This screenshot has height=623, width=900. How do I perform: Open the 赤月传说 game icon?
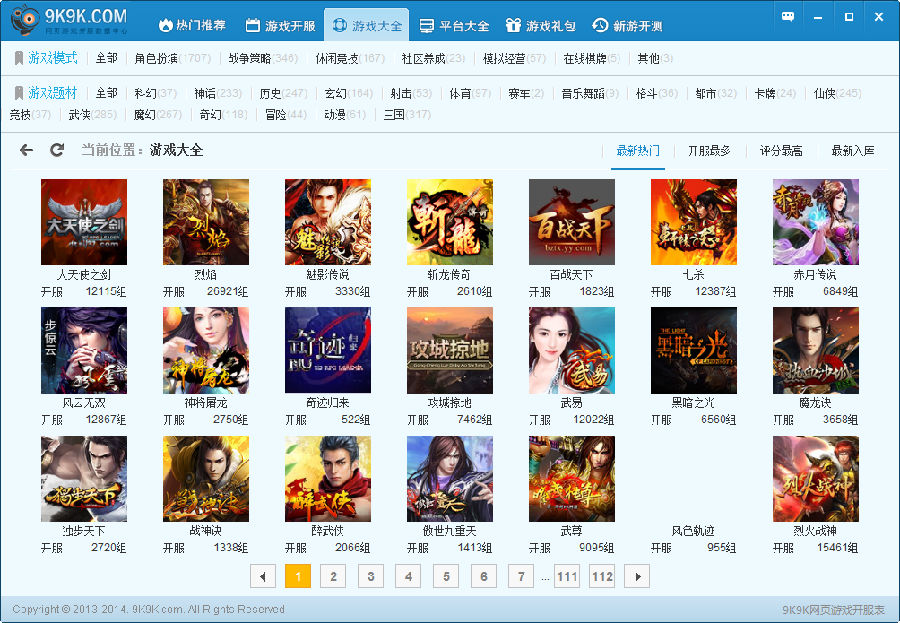point(816,222)
